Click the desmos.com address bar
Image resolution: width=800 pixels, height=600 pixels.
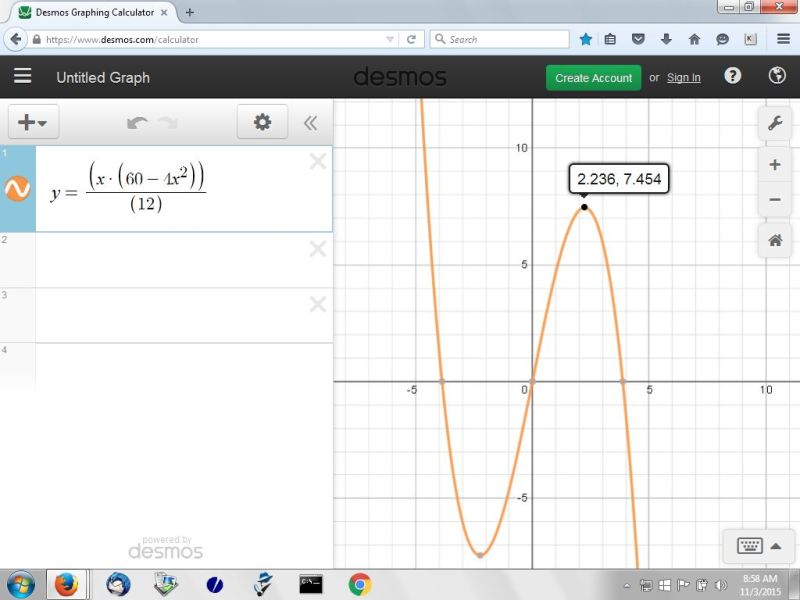pos(214,39)
